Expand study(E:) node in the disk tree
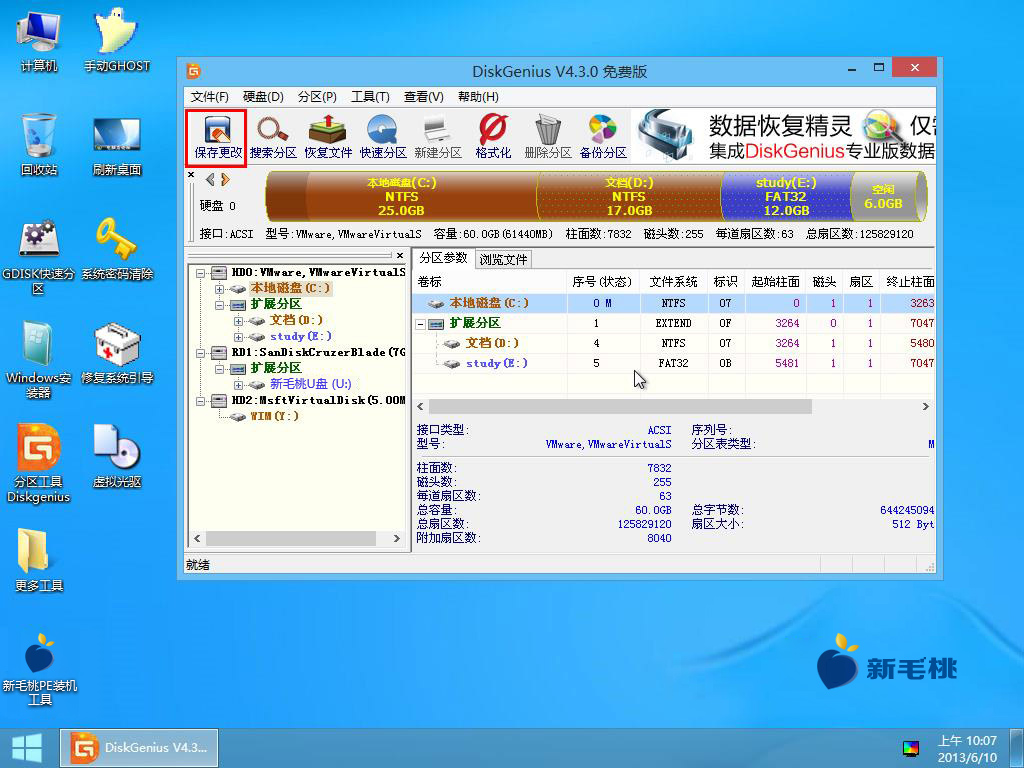 pyautogui.click(x=238, y=337)
